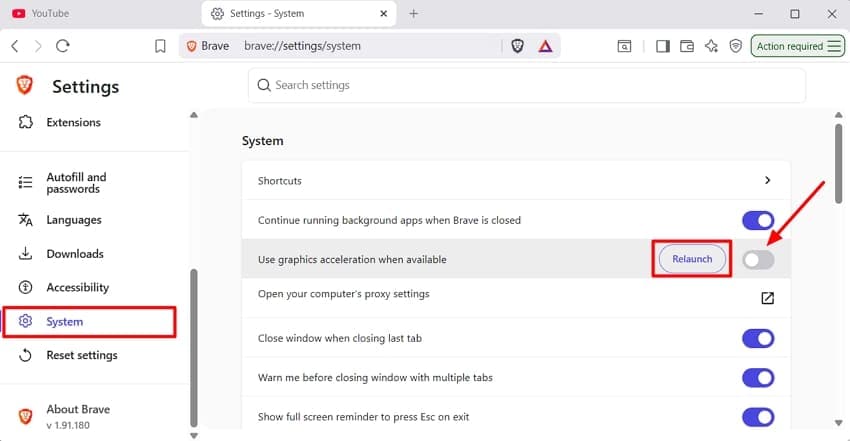Click the Autofill list icon

(25, 182)
